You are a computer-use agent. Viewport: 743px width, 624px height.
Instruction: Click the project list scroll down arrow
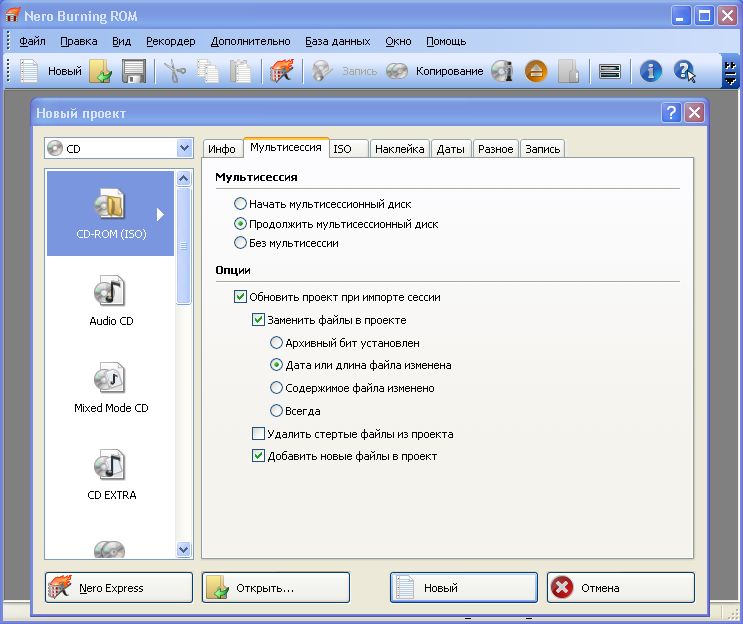[183, 549]
